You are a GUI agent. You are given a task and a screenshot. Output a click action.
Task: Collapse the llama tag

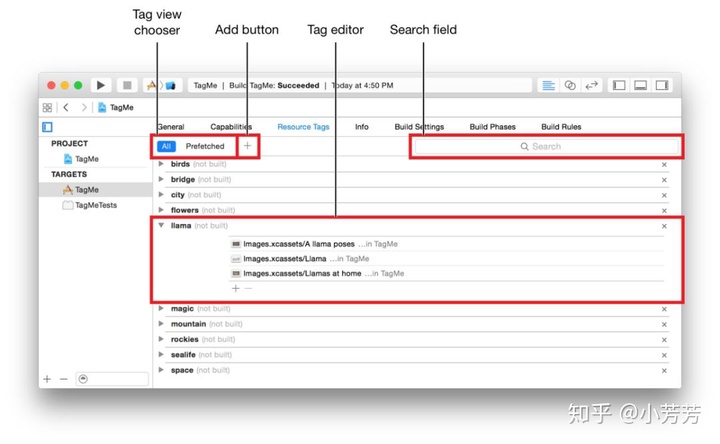coord(161,225)
